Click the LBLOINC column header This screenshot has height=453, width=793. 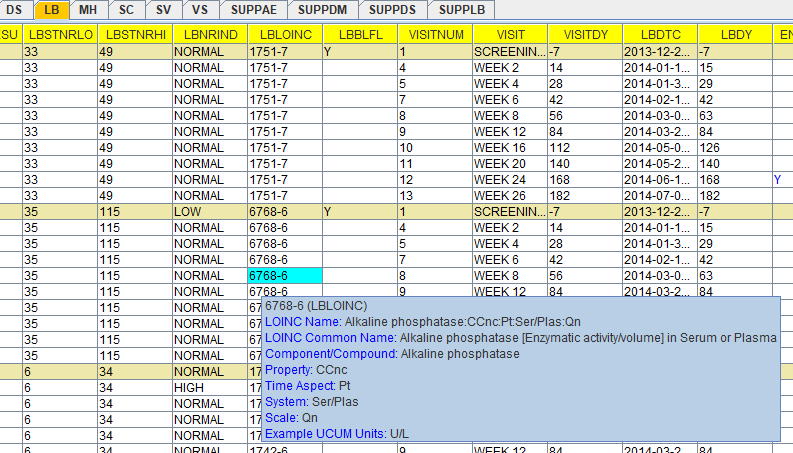point(283,35)
